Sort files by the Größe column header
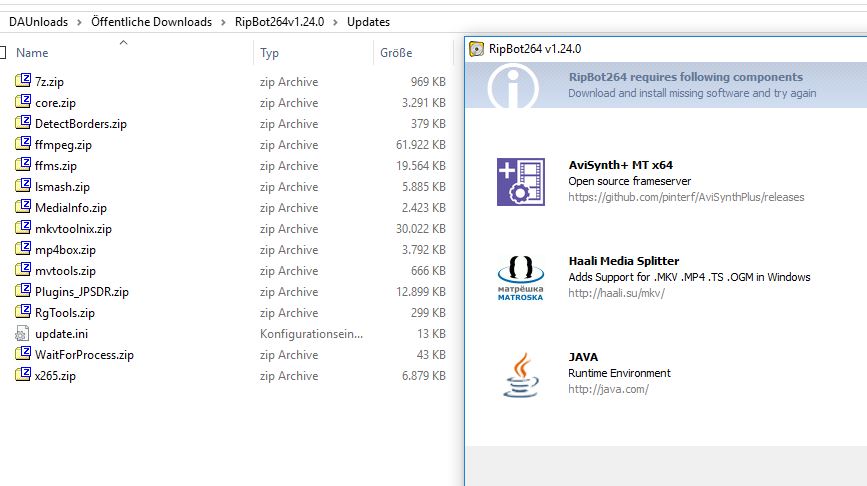 coord(396,53)
